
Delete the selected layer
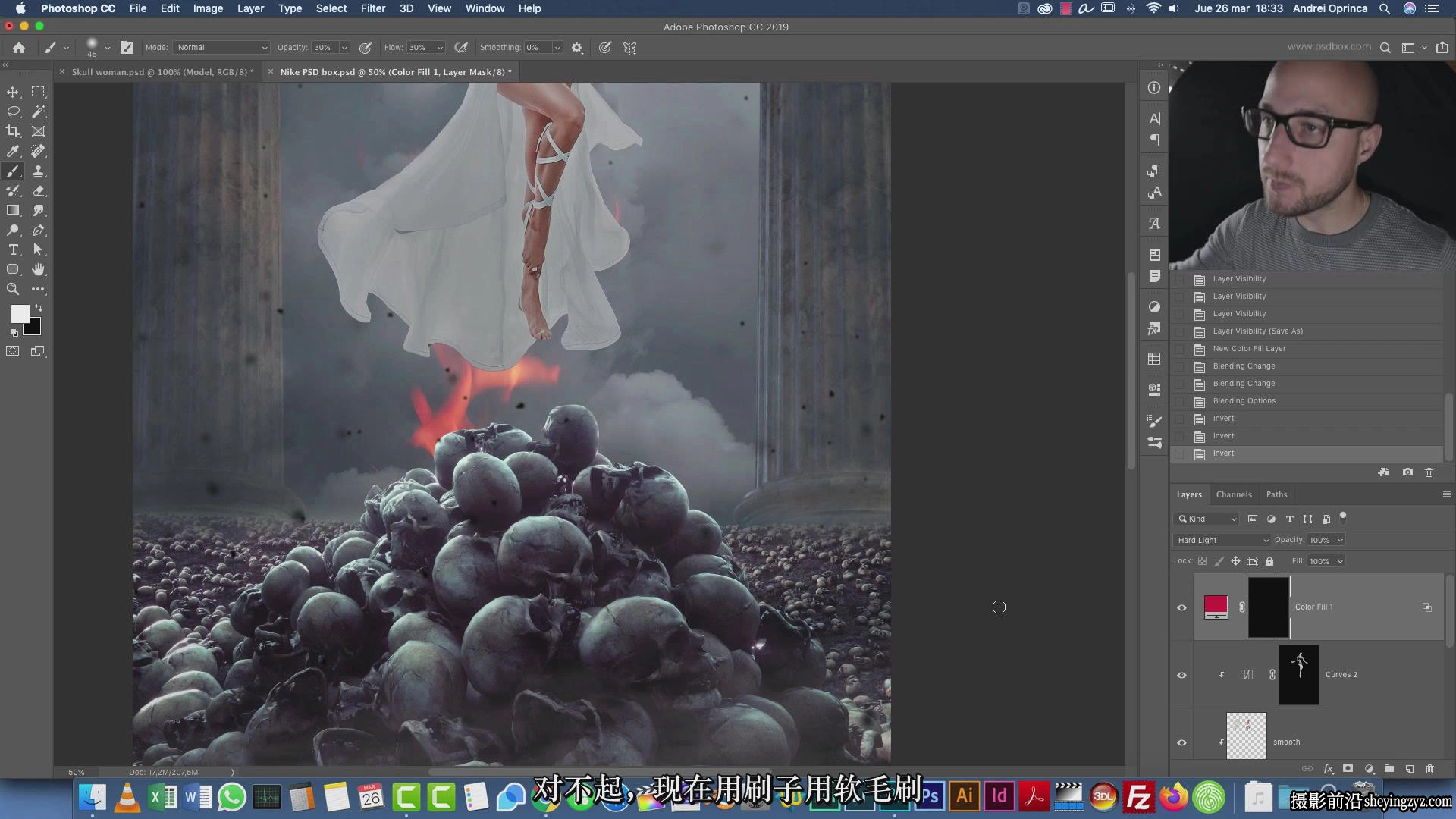1429,768
